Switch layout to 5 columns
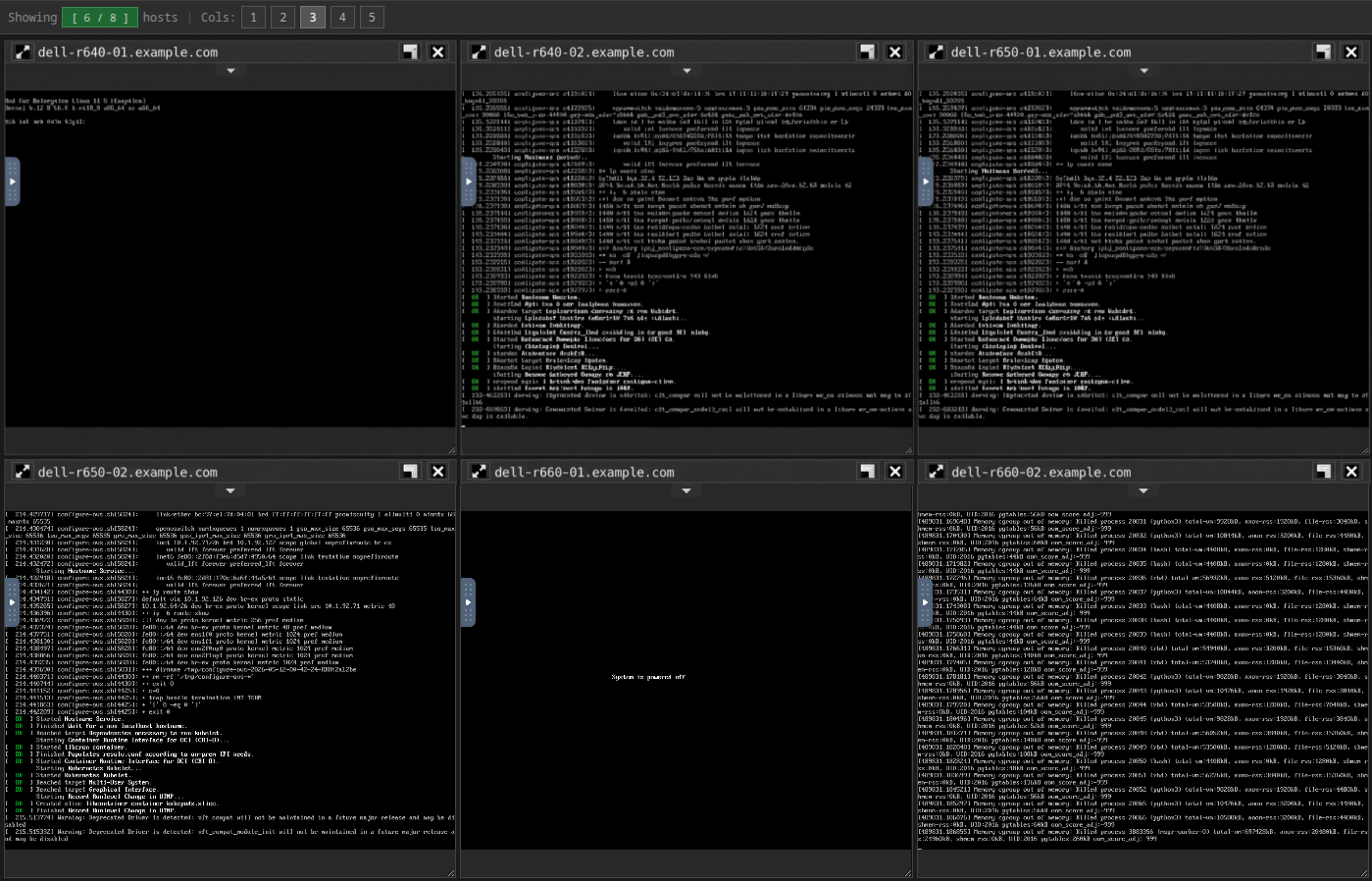 [372, 18]
